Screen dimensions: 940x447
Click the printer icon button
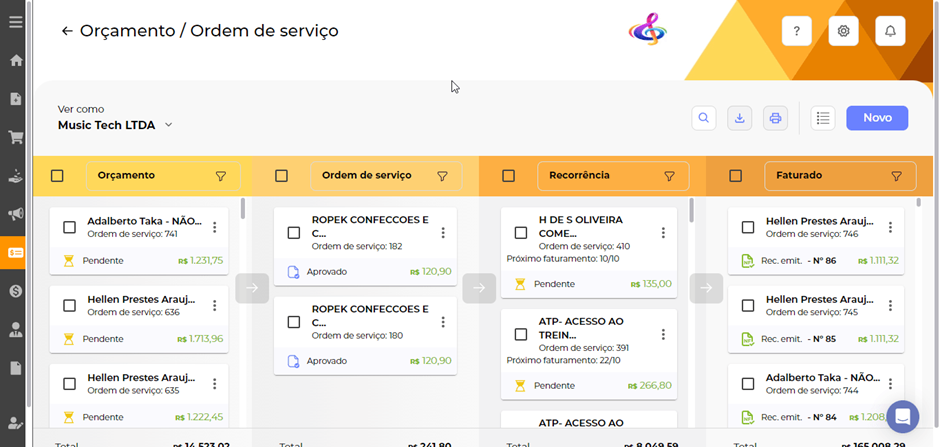click(x=775, y=118)
